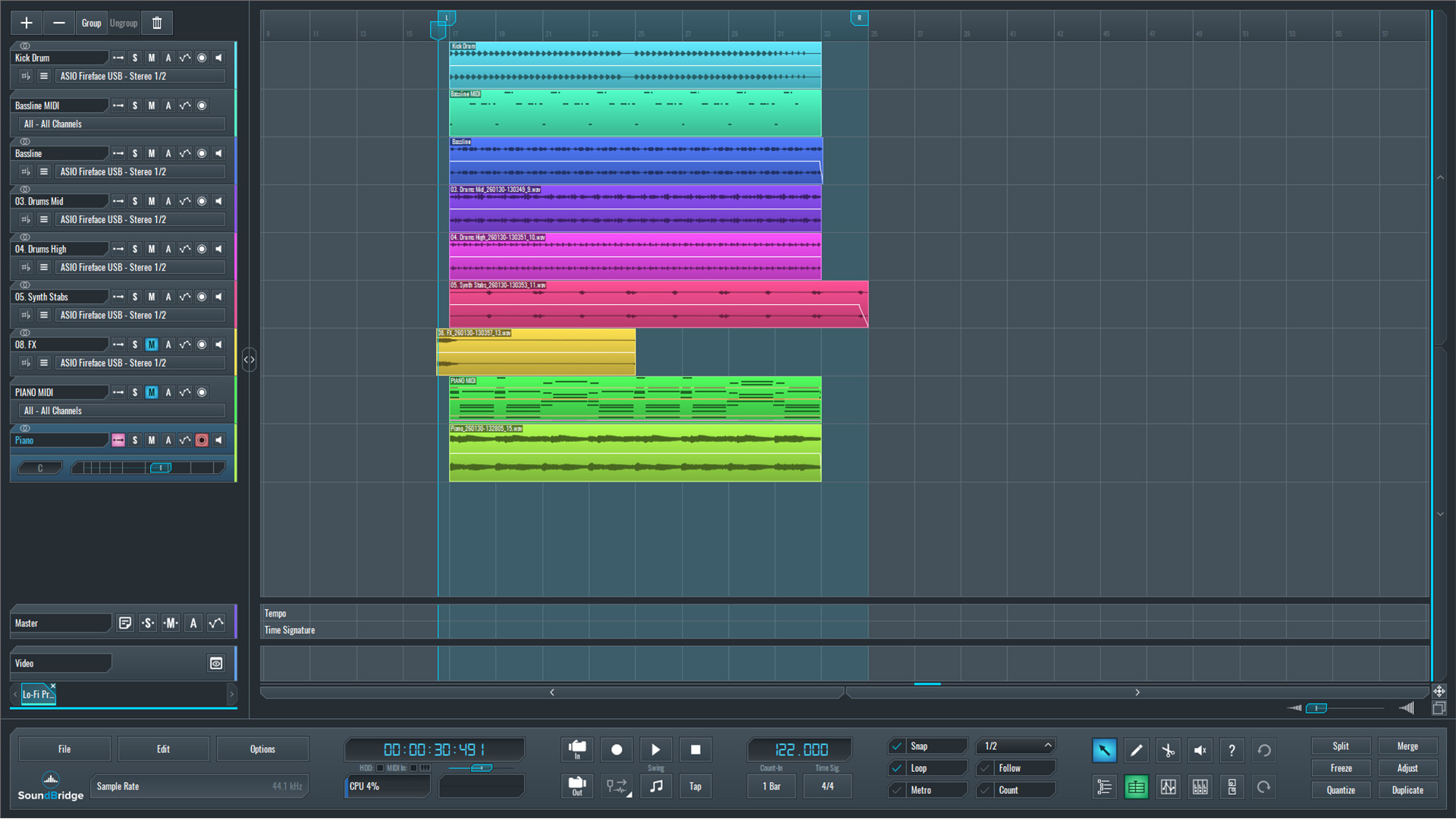Open the 1 Bar count-in selector

[x=771, y=786]
